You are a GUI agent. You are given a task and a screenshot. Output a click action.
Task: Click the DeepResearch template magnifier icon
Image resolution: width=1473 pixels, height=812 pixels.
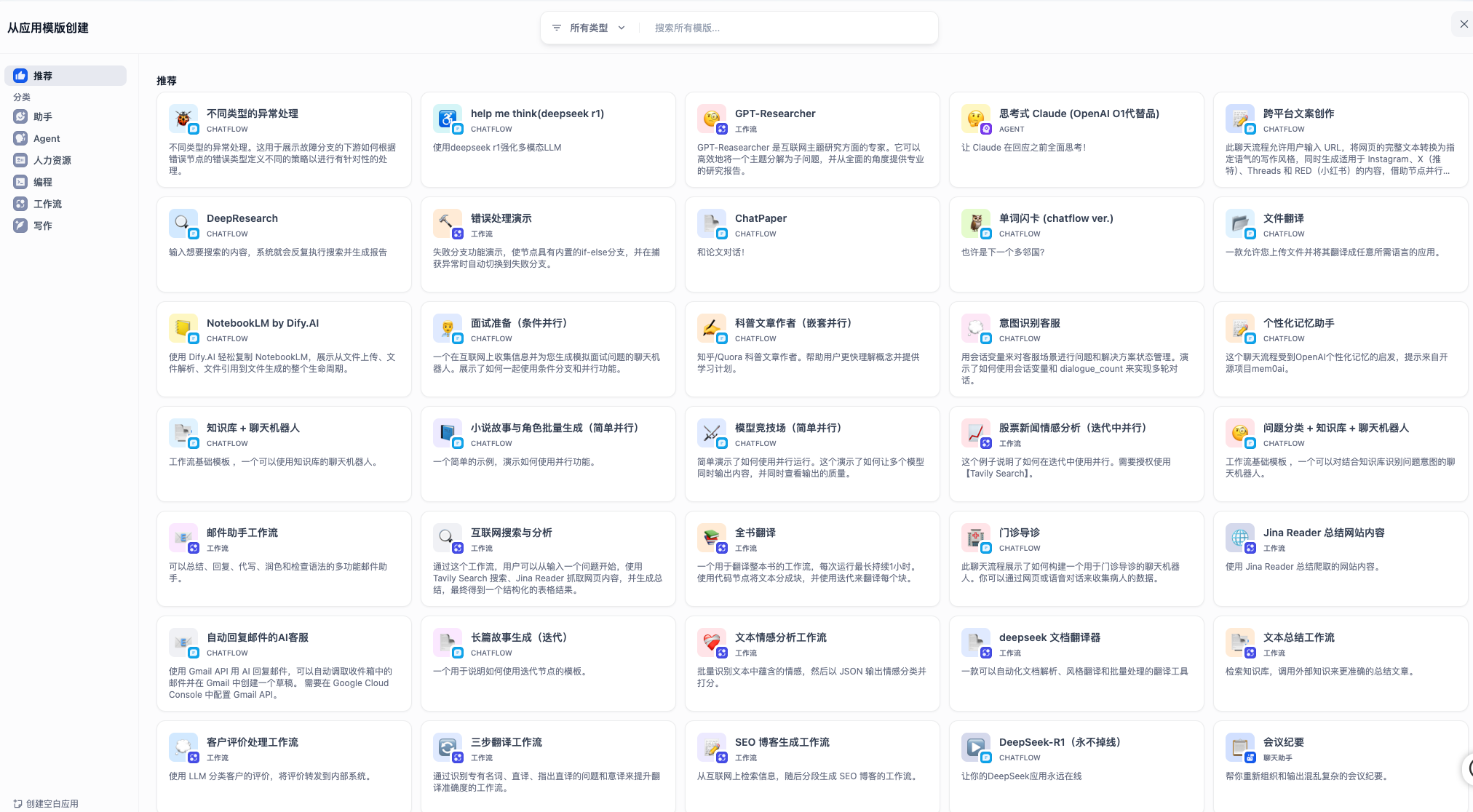coord(183,223)
